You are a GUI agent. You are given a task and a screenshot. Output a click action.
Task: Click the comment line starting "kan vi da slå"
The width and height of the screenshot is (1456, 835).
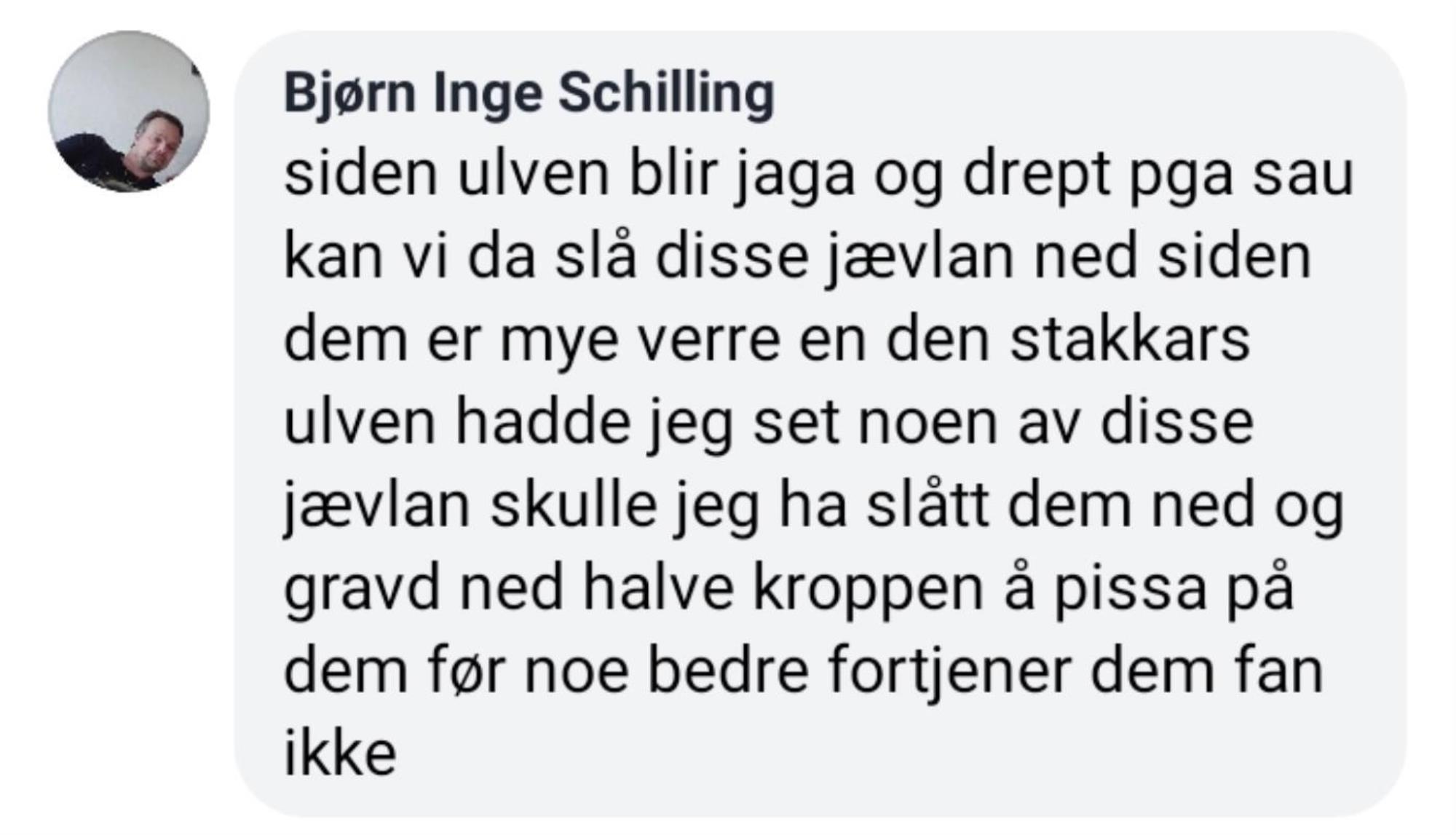797,259
